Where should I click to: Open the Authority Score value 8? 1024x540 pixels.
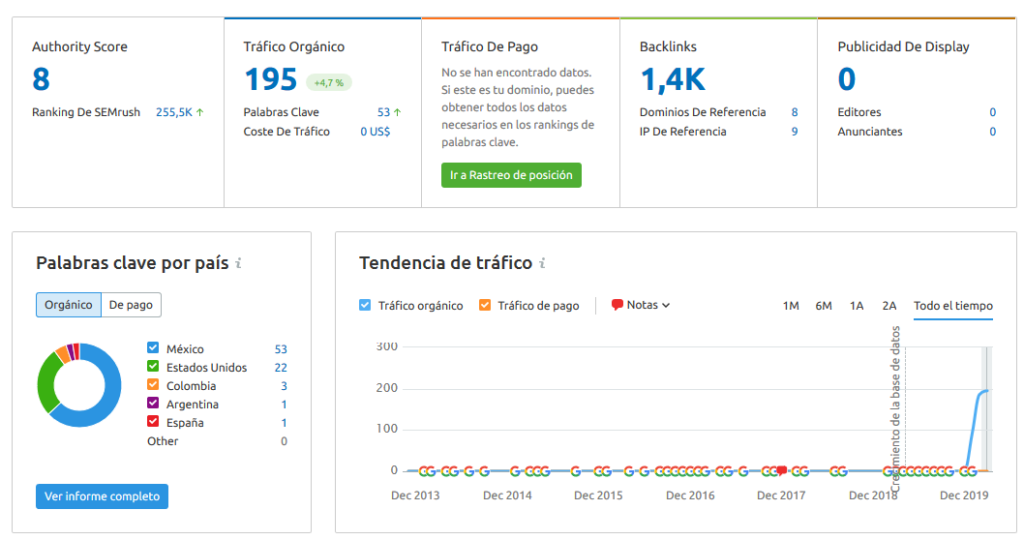coord(41,79)
